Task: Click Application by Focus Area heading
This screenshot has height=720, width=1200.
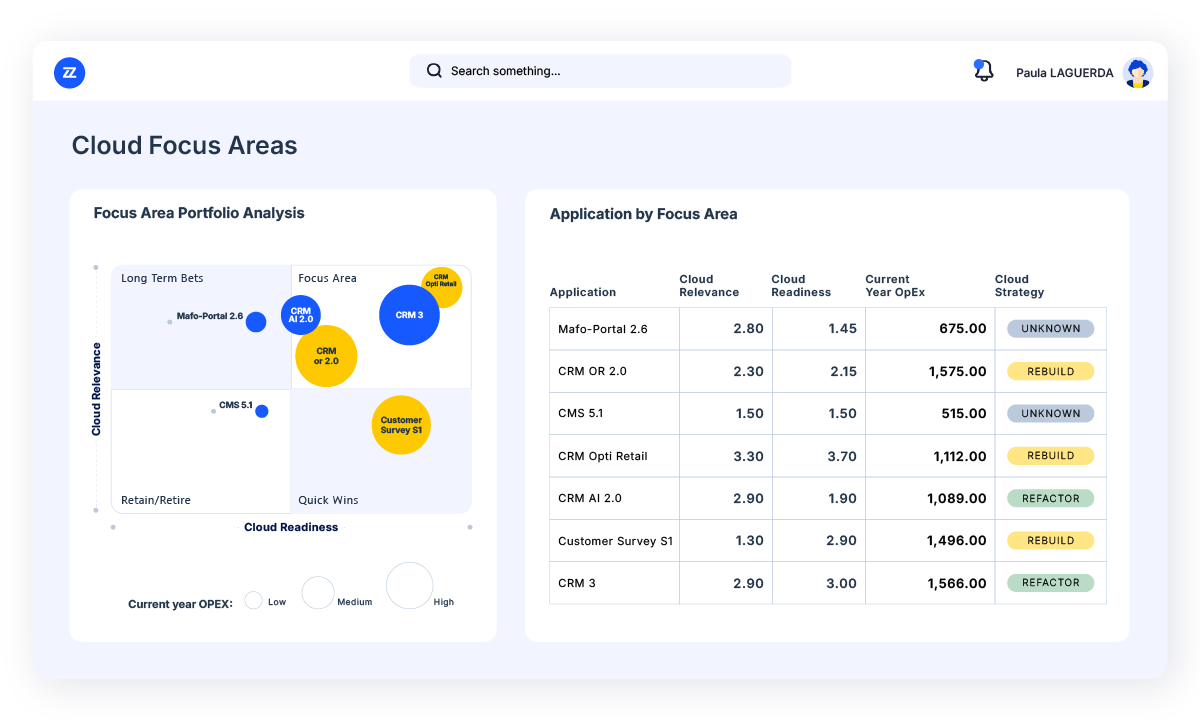Action: point(644,214)
